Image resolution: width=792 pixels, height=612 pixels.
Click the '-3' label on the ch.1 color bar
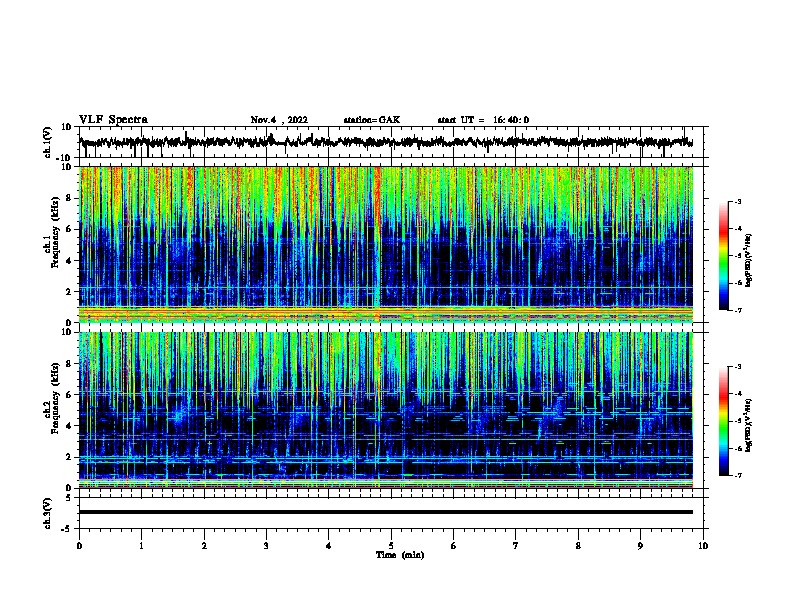pyautogui.click(x=737, y=201)
